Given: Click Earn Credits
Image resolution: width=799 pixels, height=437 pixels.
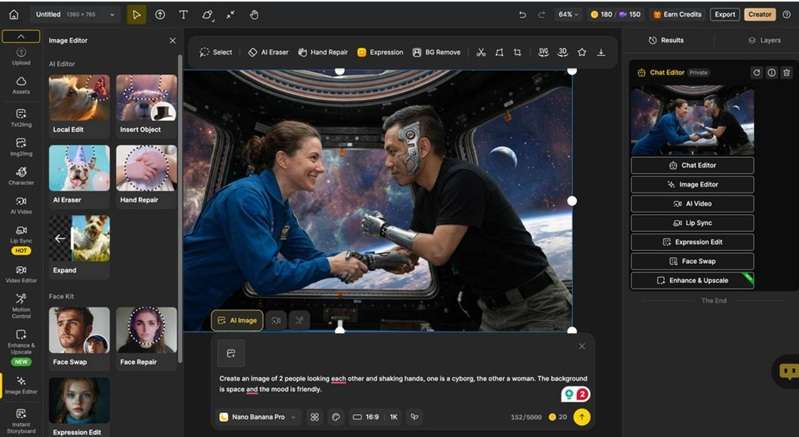Looking at the screenshot, I should click(678, 15).
